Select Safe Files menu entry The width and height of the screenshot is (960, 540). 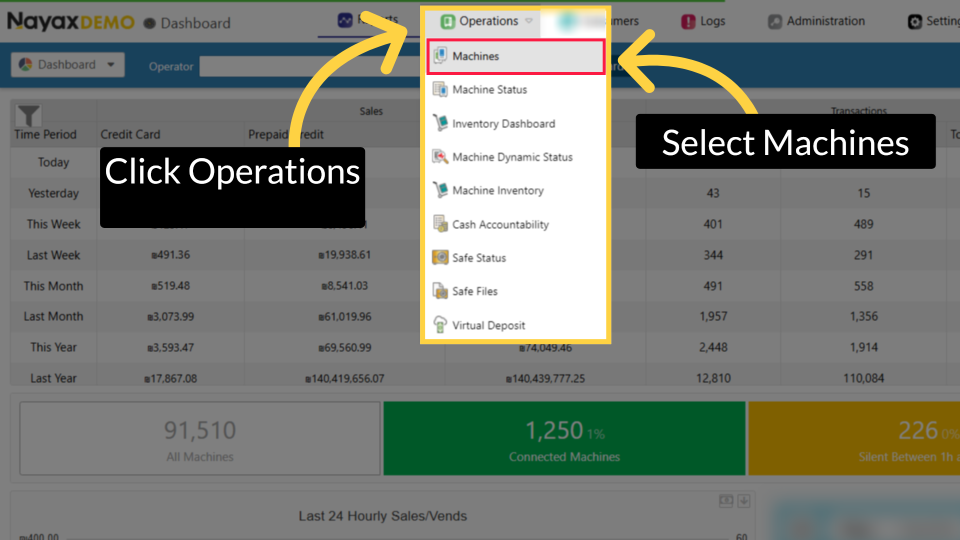point(516,291)
